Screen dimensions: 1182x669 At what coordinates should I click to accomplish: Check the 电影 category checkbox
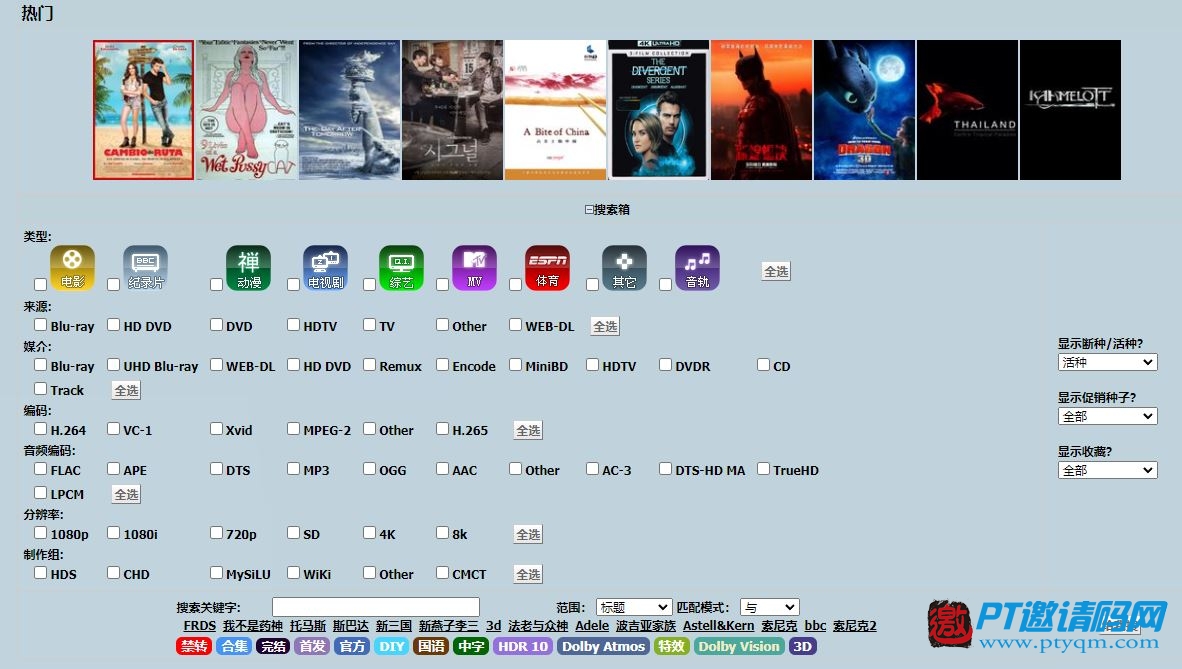click(x=41, y=284)
